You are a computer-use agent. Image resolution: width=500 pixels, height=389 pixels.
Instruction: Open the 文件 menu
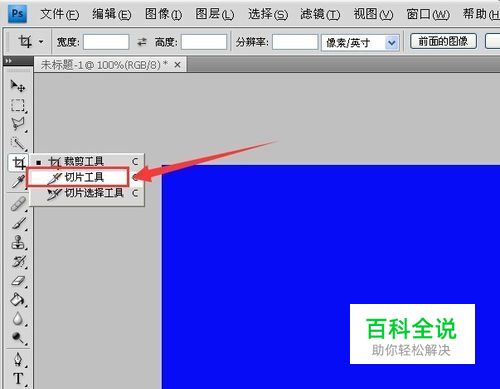(x=60, y=14)
